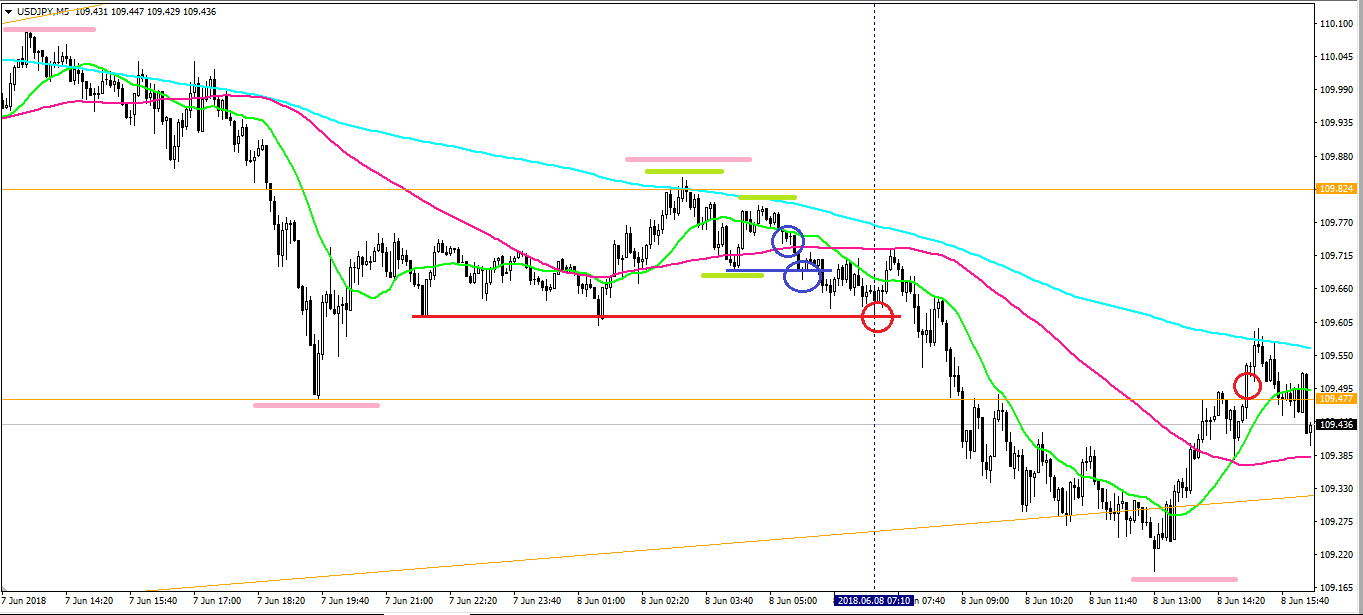Click the 109.330 price axis label
1363x615 pixels.
(1336, 488)
